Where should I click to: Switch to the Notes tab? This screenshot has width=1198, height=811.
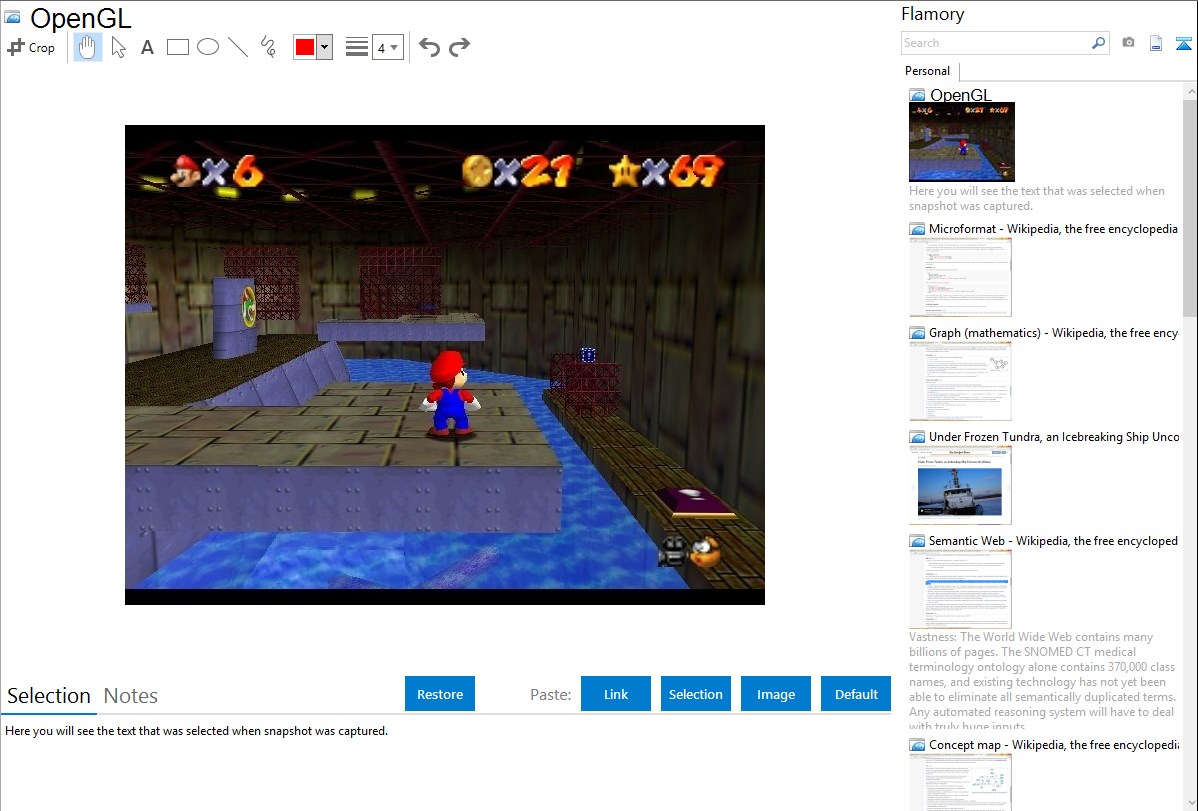131,696
